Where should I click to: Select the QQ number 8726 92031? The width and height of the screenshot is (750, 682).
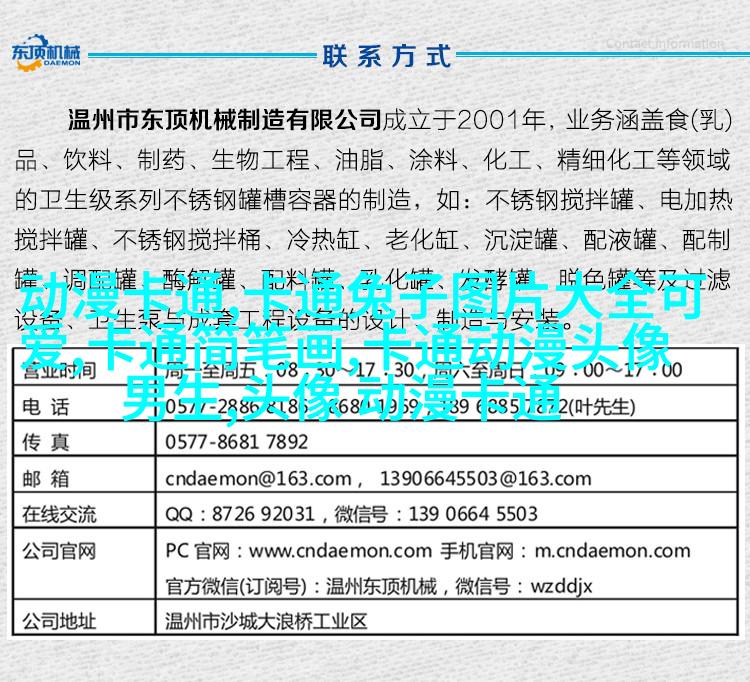coord(263,514)
